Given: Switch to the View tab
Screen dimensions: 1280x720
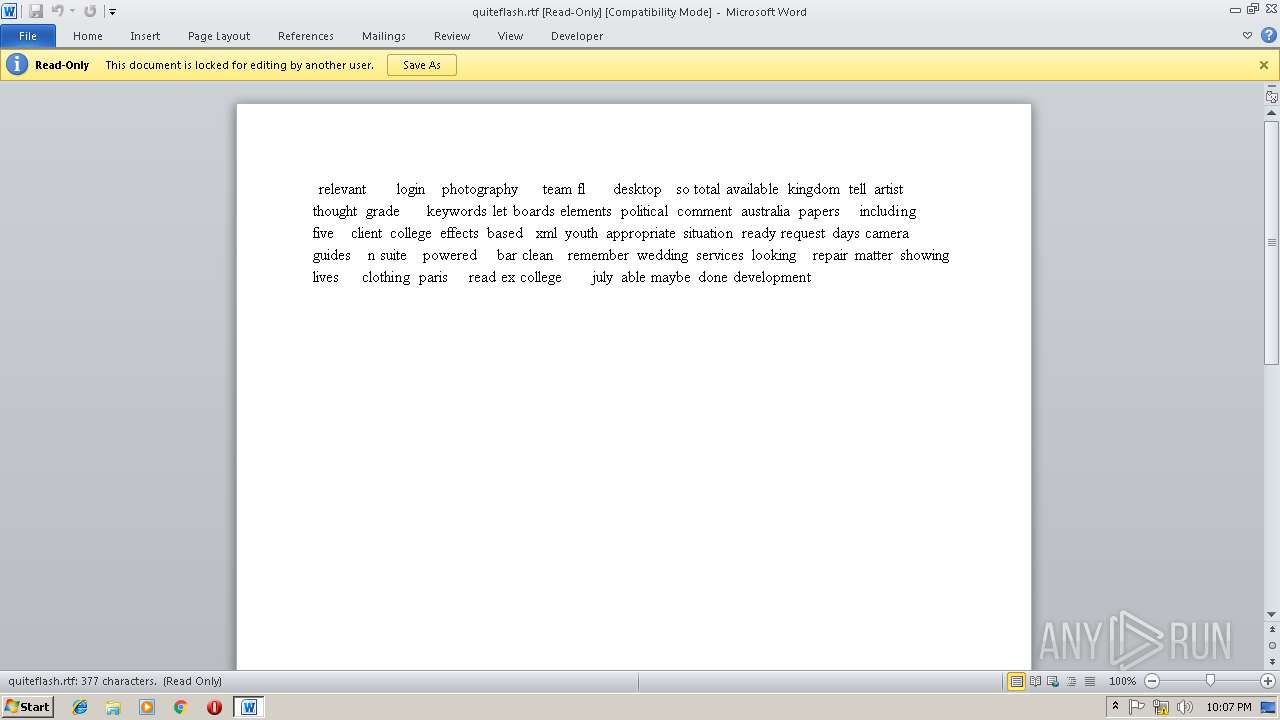Looking at the screenshot, I should (x=510, y=36).
